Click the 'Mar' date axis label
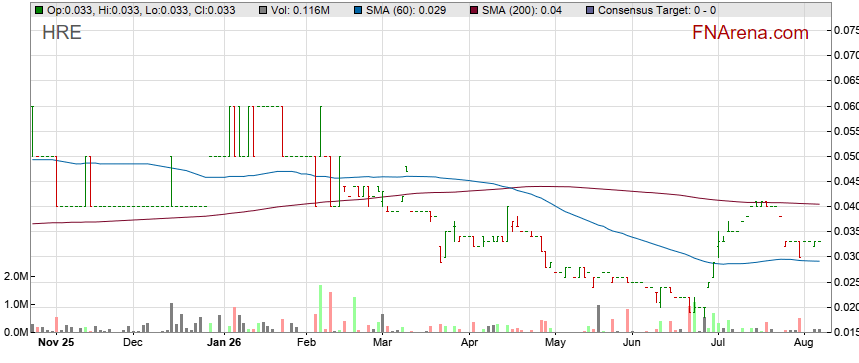This screenshot has width=859, height=363. [x=382, y=343]
